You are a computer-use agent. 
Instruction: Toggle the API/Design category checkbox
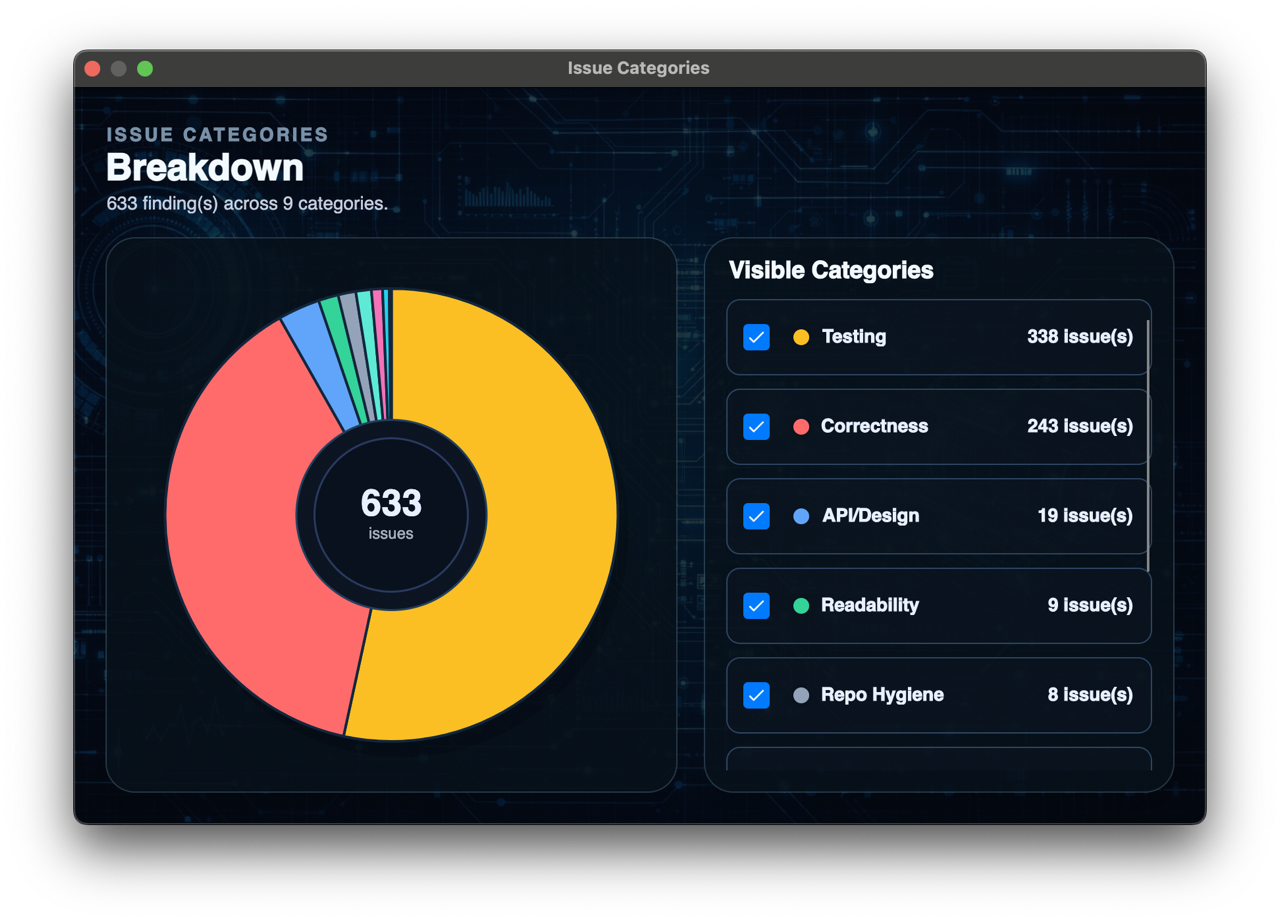757,516
